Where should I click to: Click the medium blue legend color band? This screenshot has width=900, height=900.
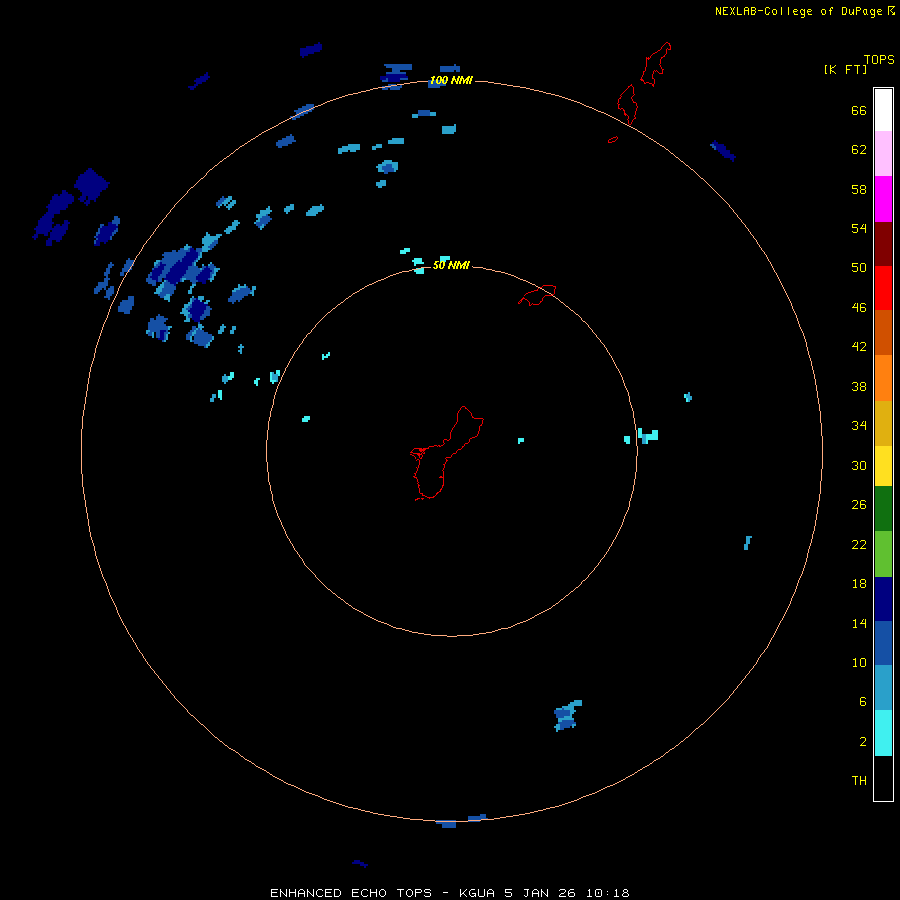coord(883,643)
